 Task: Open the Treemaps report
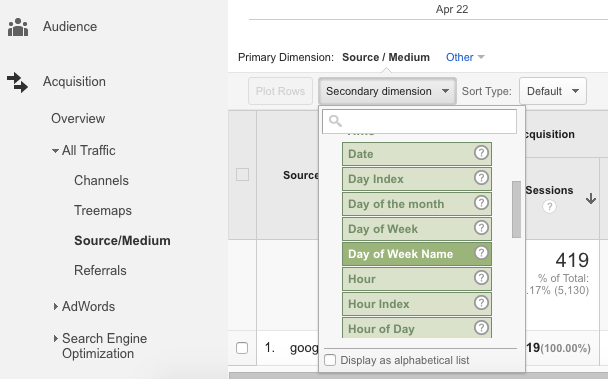coord(103,211)
